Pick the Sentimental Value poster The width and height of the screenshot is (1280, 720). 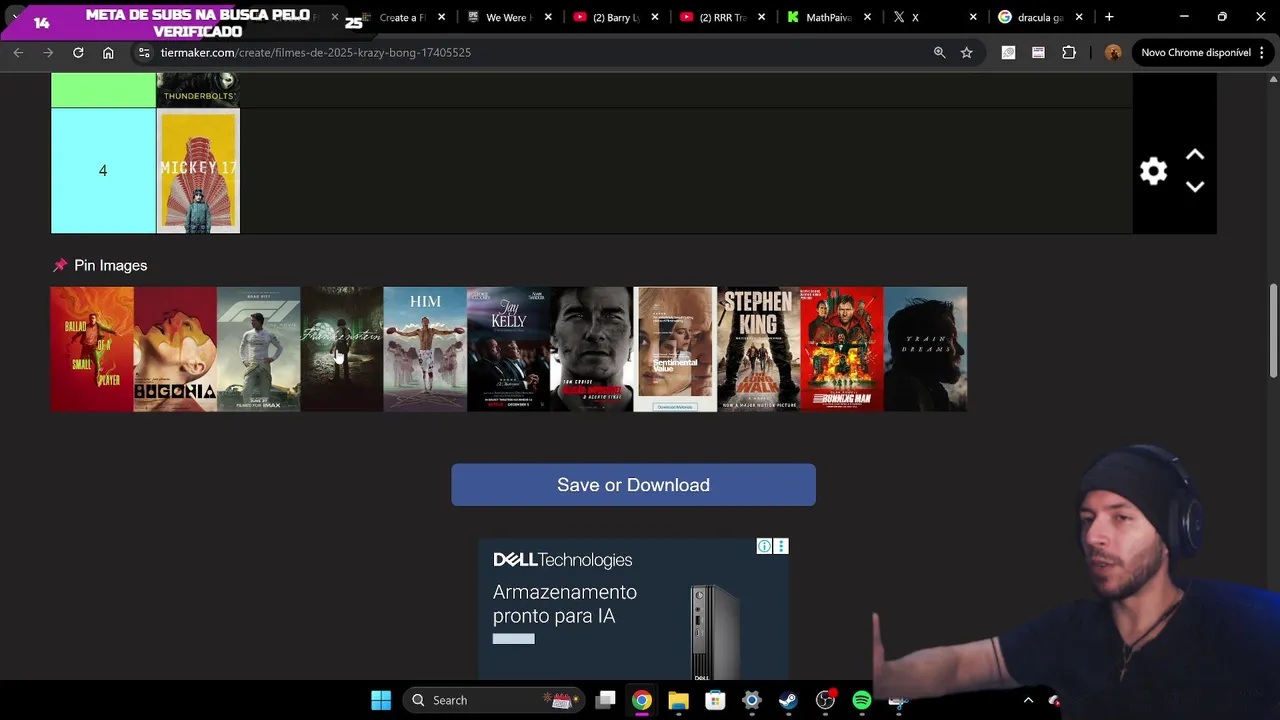coord(675,349)
